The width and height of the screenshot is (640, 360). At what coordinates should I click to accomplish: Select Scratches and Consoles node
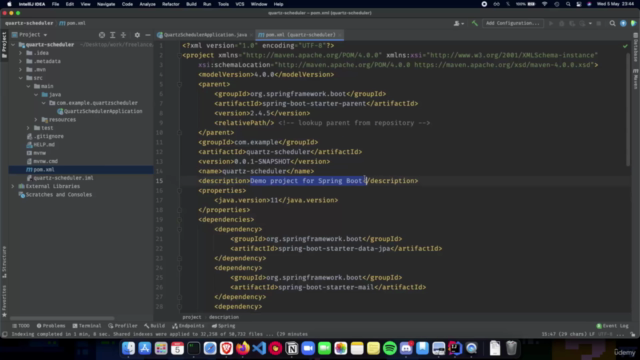[56, 195]
